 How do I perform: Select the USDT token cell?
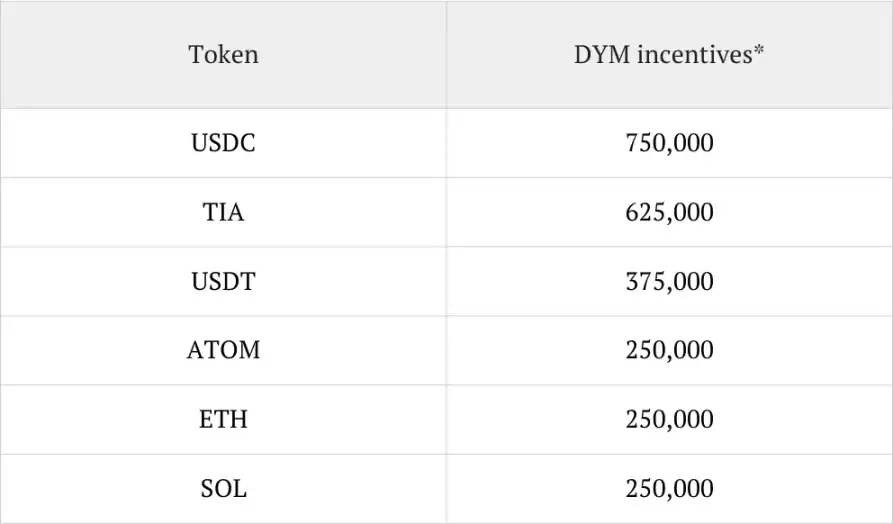223,281
